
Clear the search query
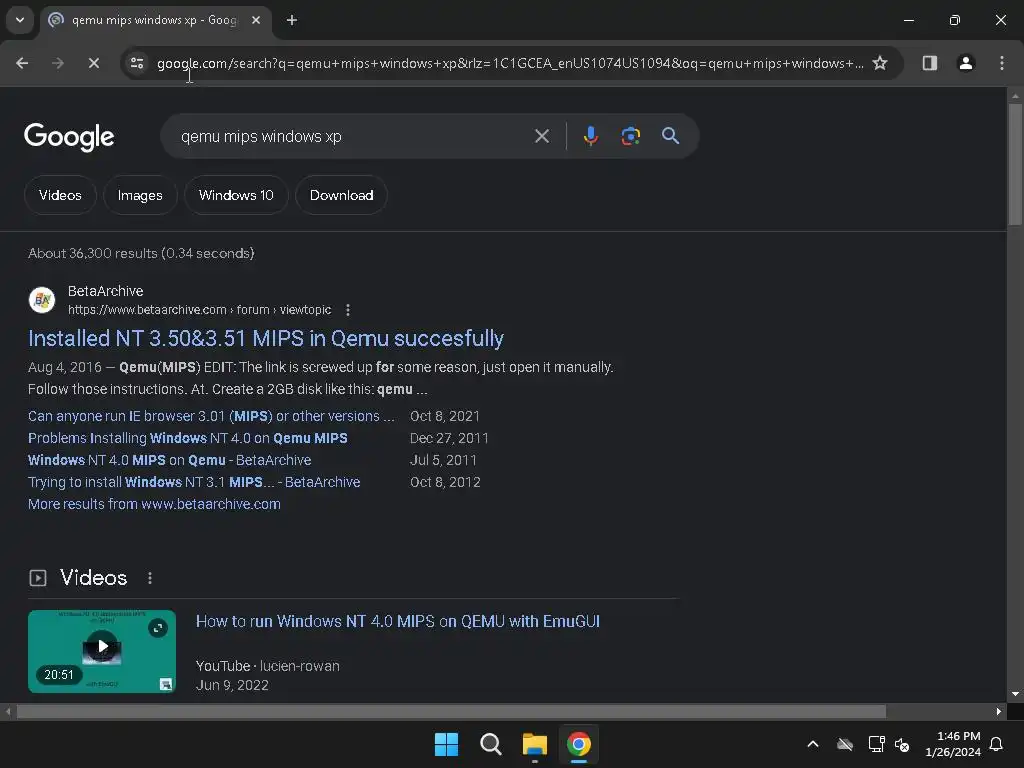point(541,136)
